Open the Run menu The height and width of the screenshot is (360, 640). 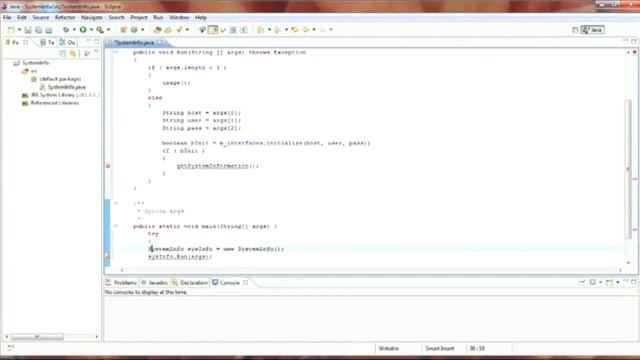pos(158,18)
